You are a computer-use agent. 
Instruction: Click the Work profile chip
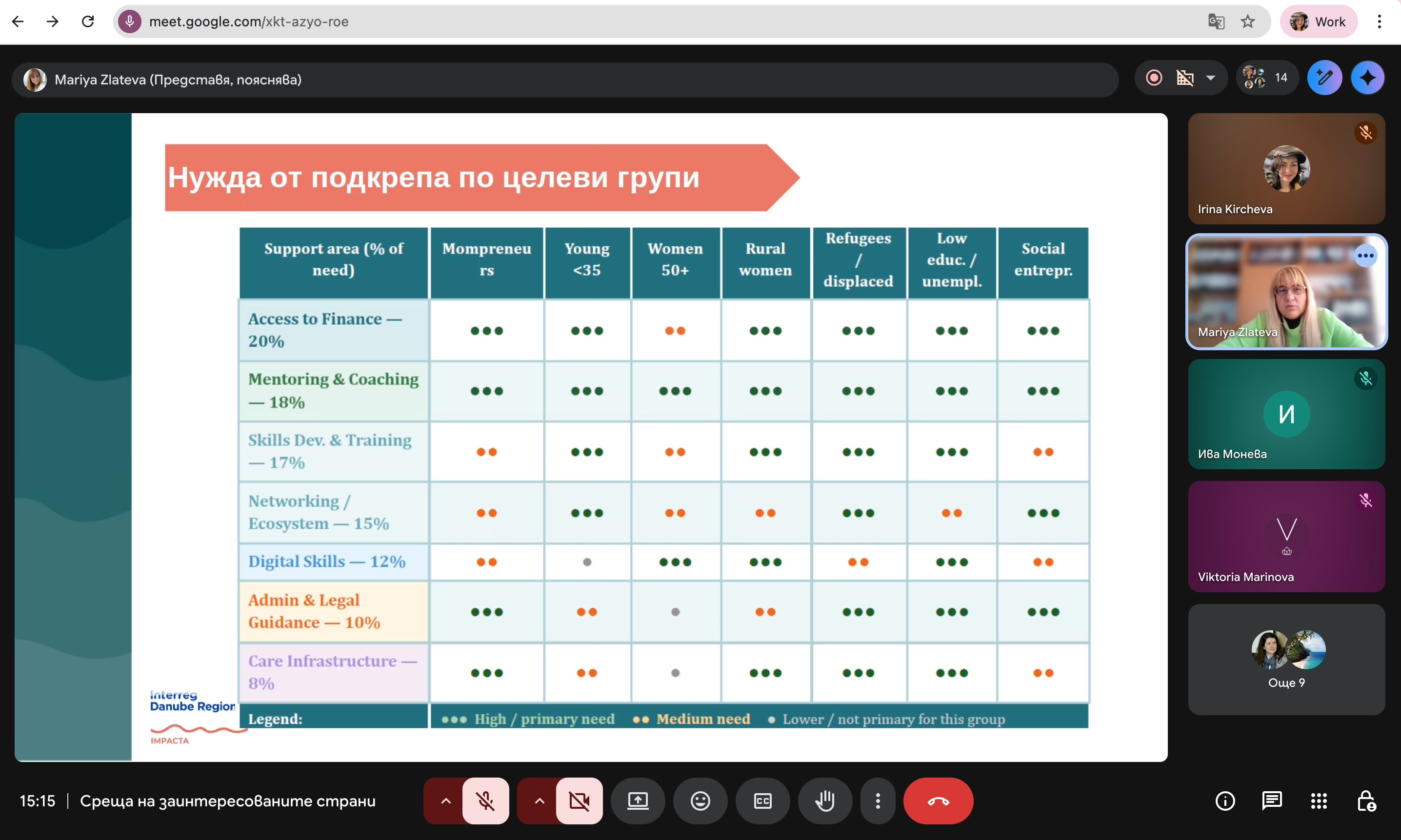[x=1319, y=21]
